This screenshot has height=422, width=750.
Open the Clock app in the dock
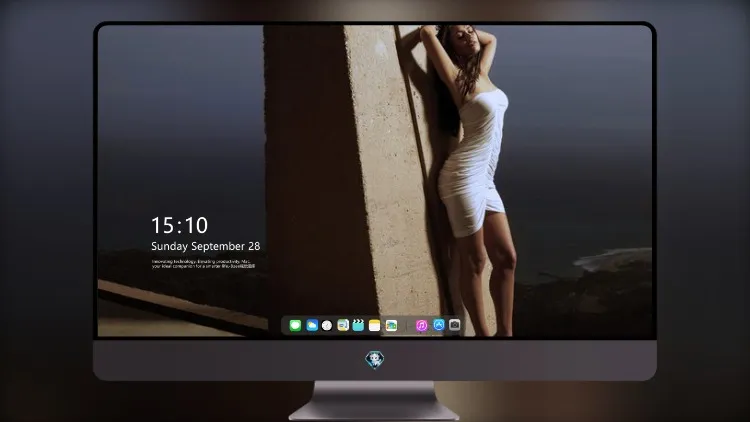pos(327,325)
